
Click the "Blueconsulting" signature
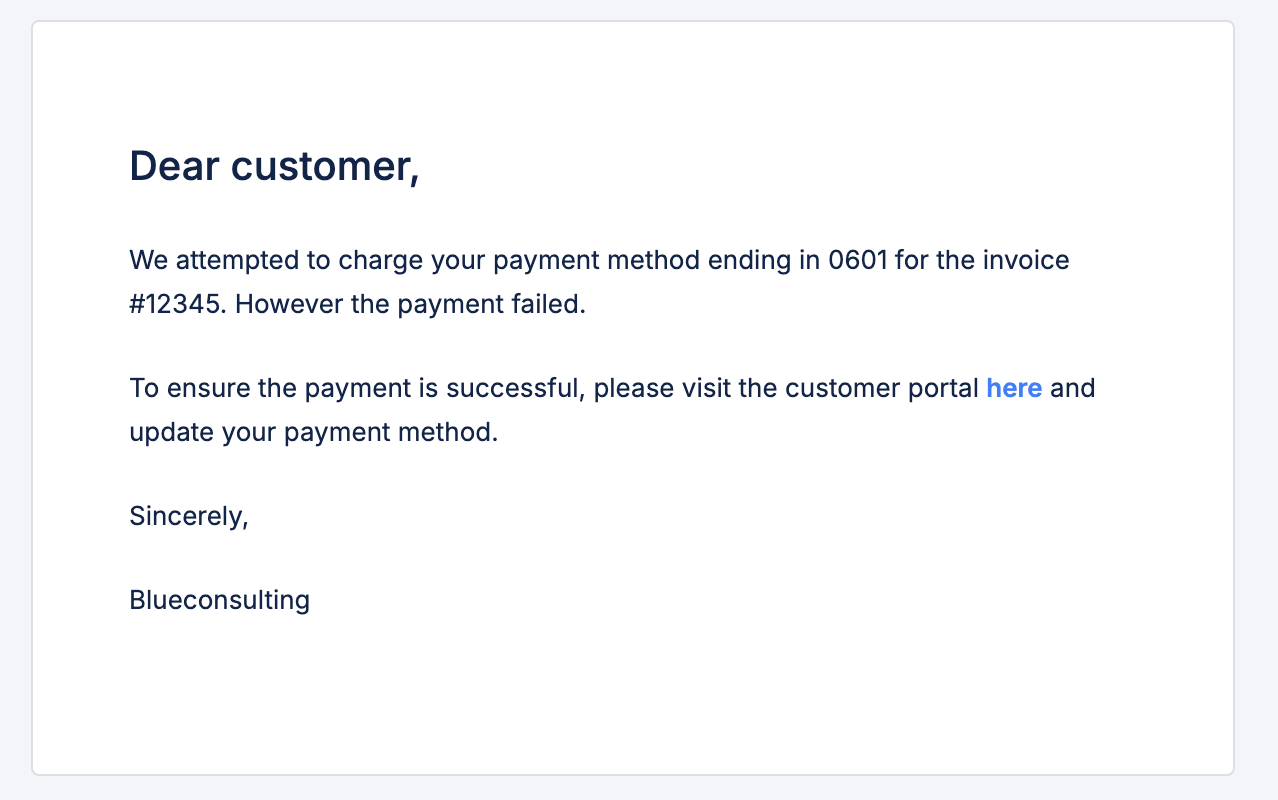click(219, 600)
